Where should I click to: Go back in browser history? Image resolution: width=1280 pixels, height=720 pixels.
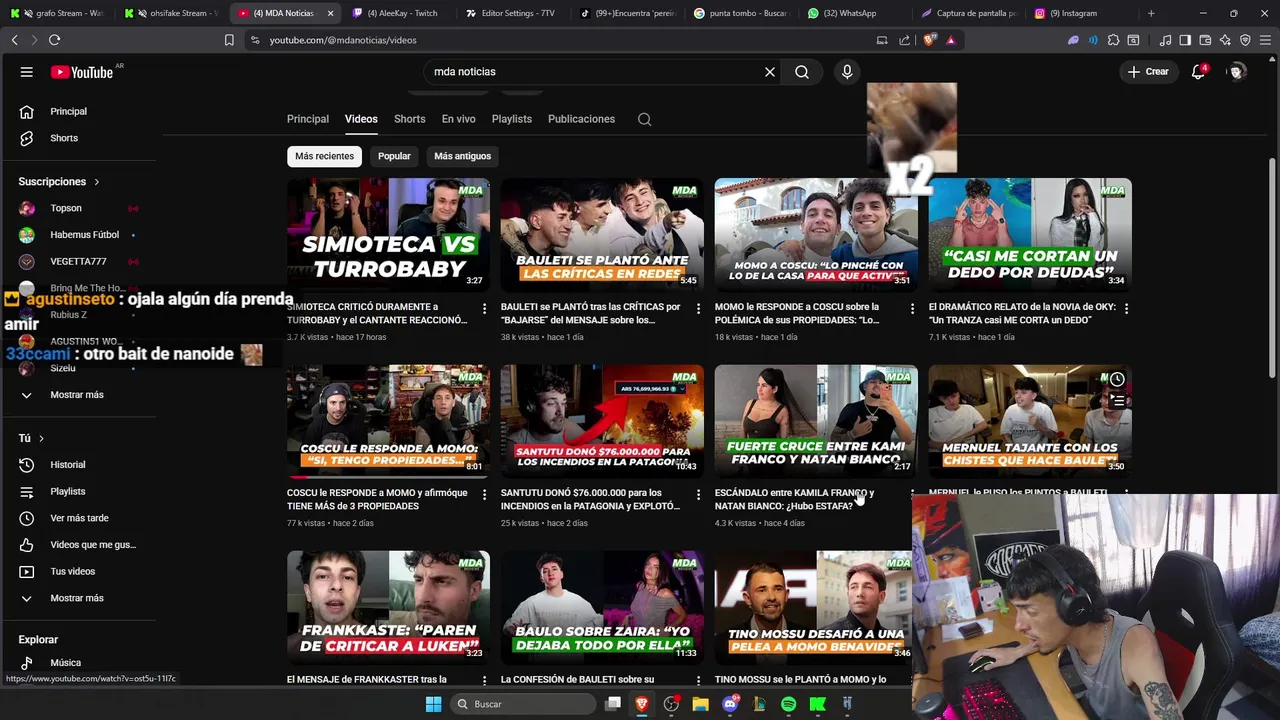pos(14,40)
